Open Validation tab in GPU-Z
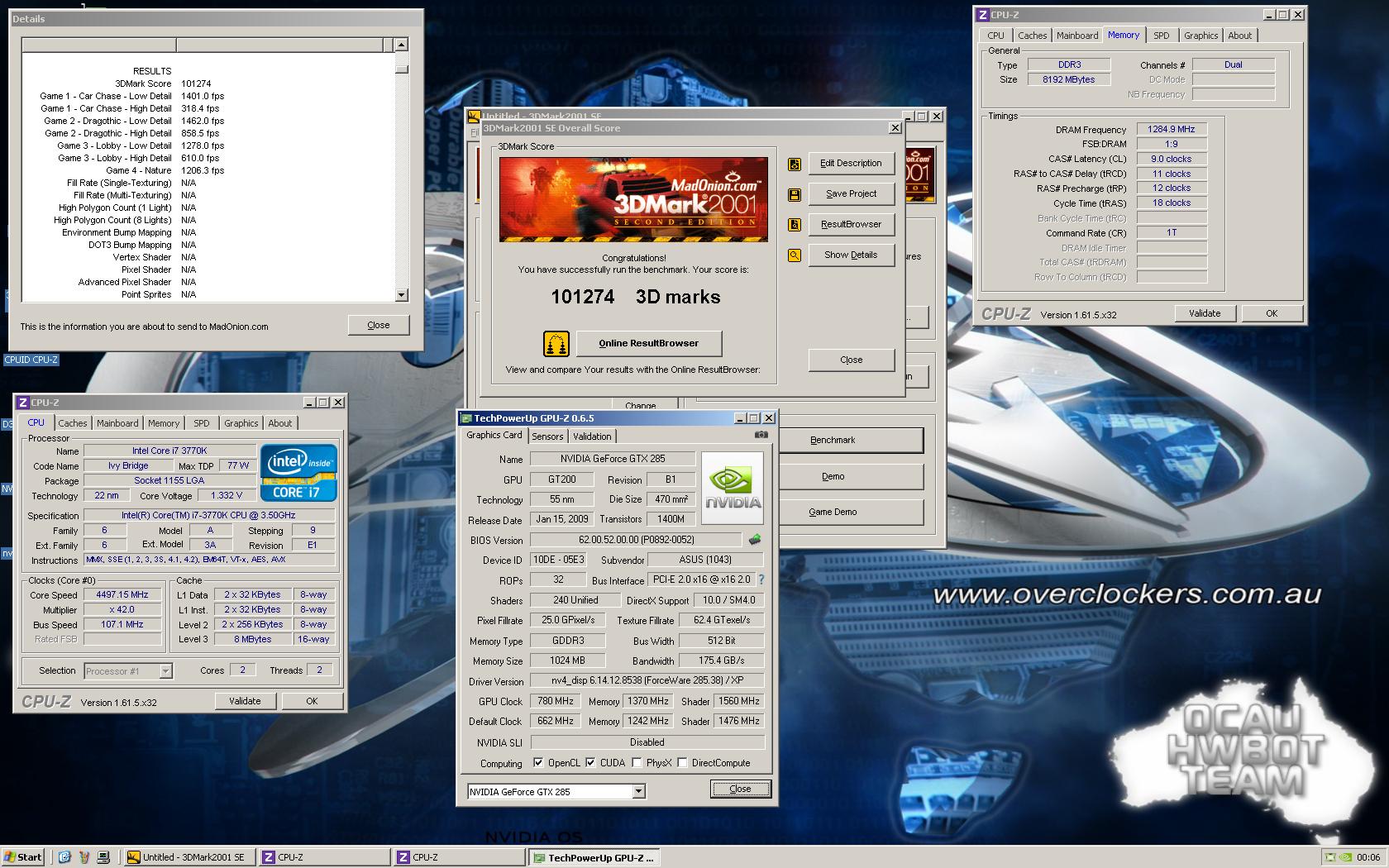The height and width of the screenshot is (868, 1389). tap(592, 436)
